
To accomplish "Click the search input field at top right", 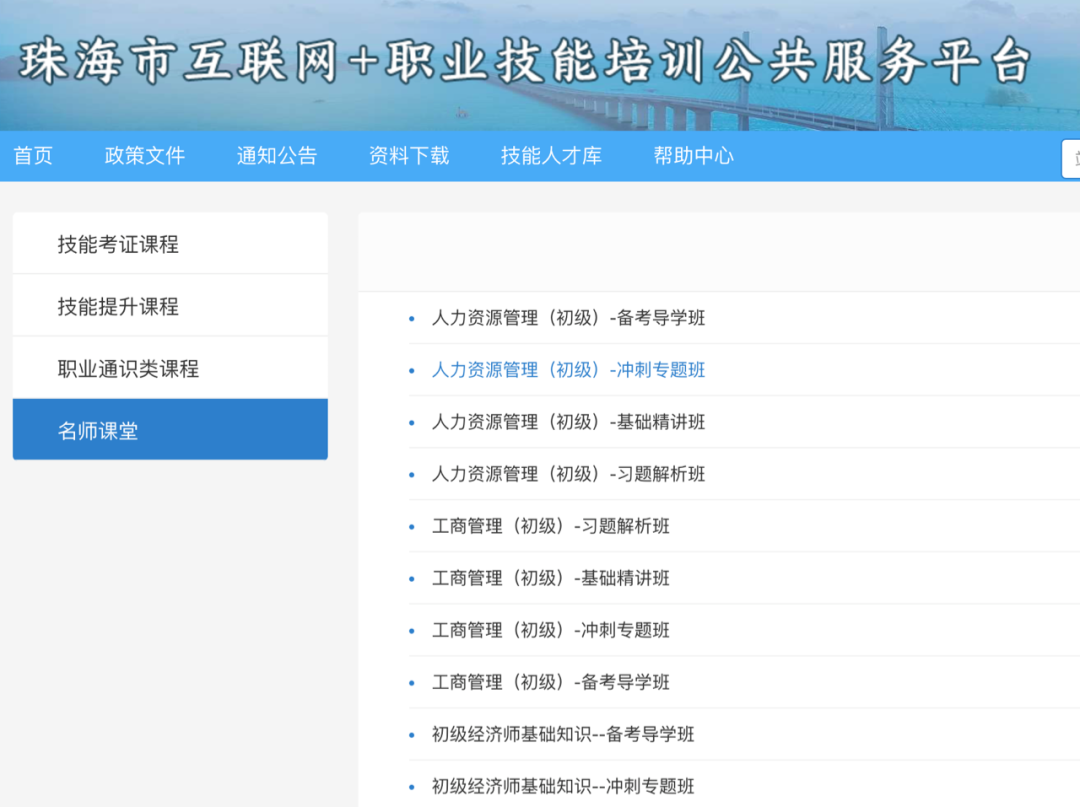I will tap(1071, 158).
